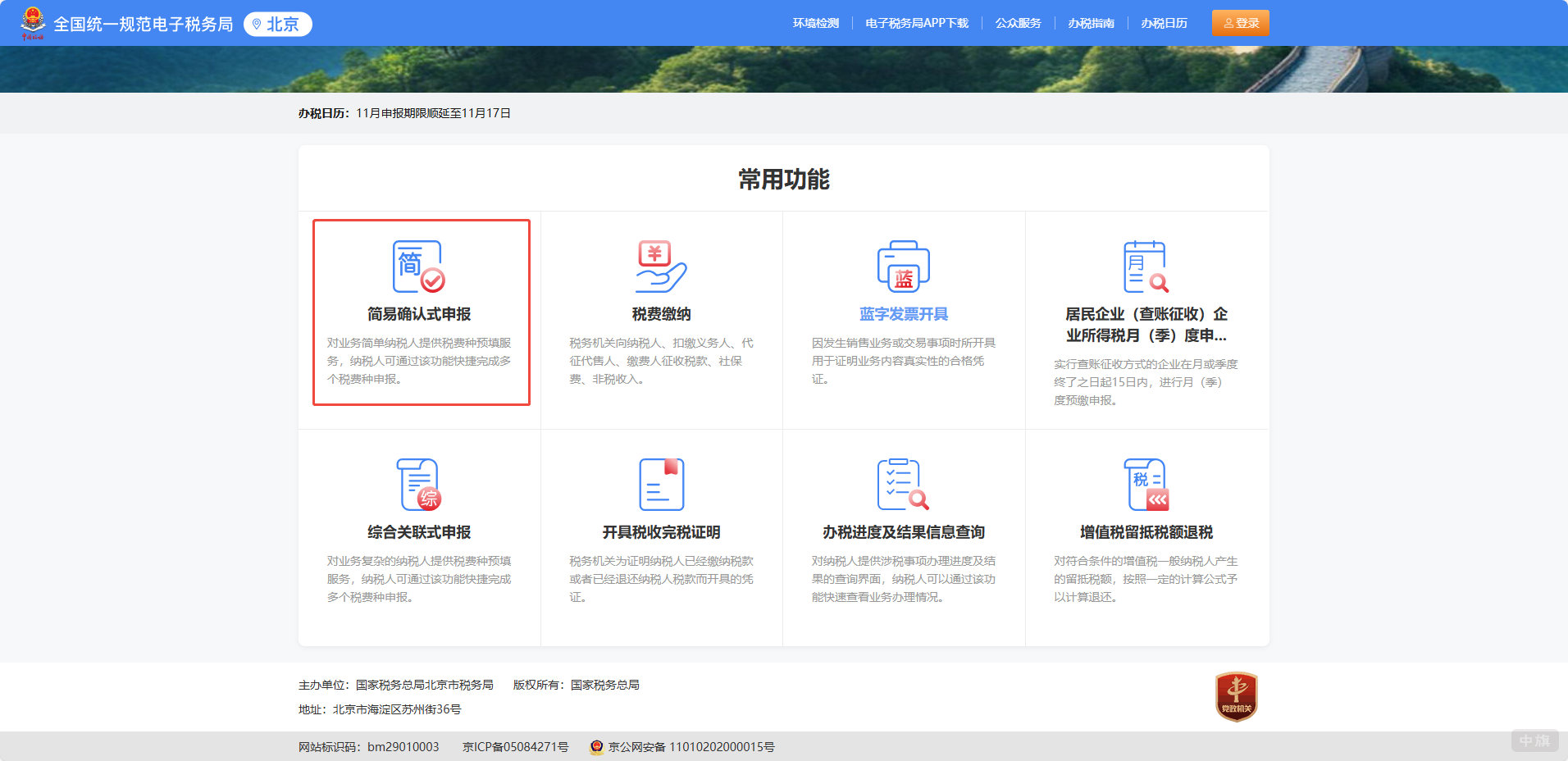The height and width of the screenshot is (761, 1568).
Task: Open the 北京 location selector
Action: (276, 24)
